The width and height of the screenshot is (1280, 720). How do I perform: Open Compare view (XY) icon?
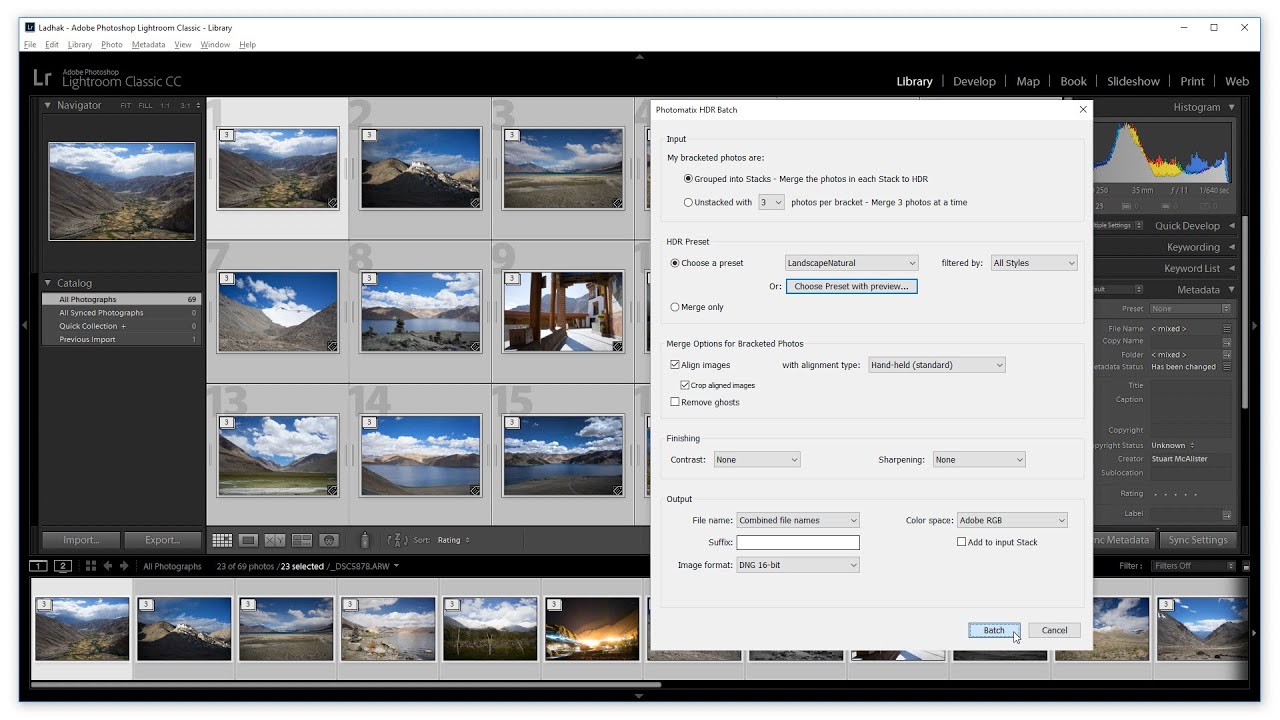(275, 540)
